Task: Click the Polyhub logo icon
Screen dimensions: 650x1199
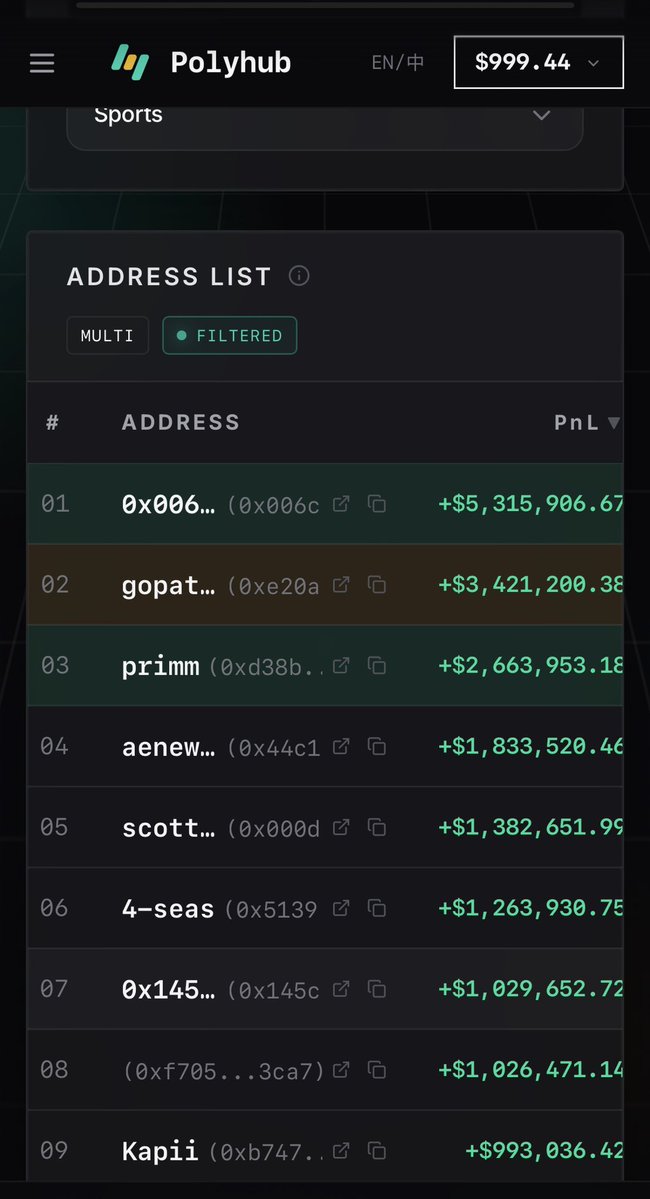Action: click(x=130, y=62)
